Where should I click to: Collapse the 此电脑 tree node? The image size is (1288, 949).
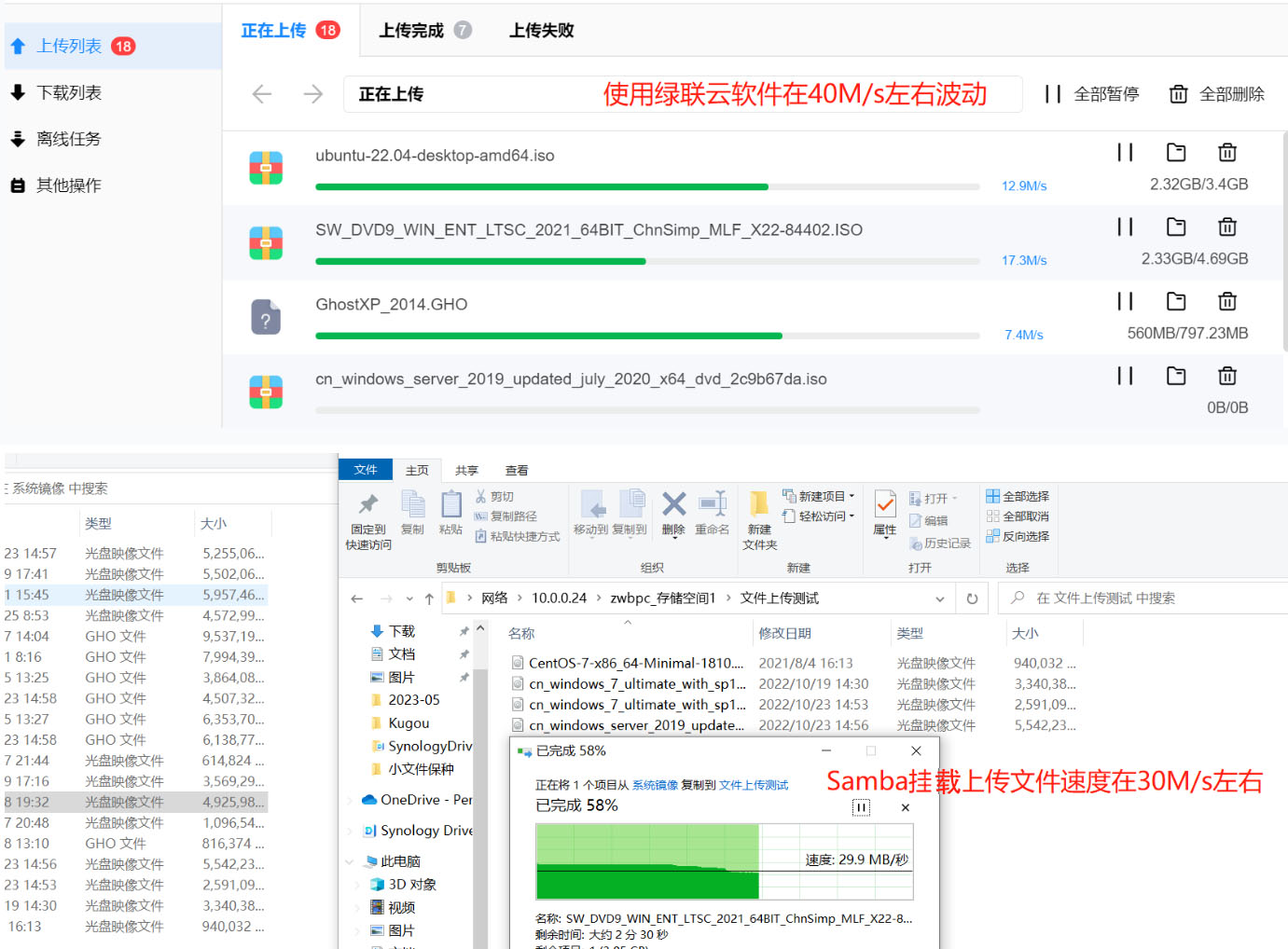[351, 861]
